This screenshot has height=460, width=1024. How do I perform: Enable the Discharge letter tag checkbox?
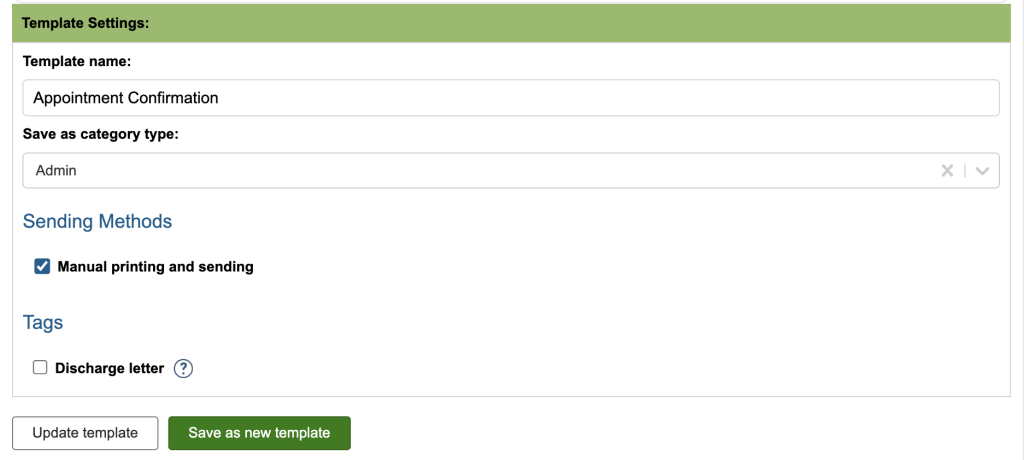pos(41,368)
